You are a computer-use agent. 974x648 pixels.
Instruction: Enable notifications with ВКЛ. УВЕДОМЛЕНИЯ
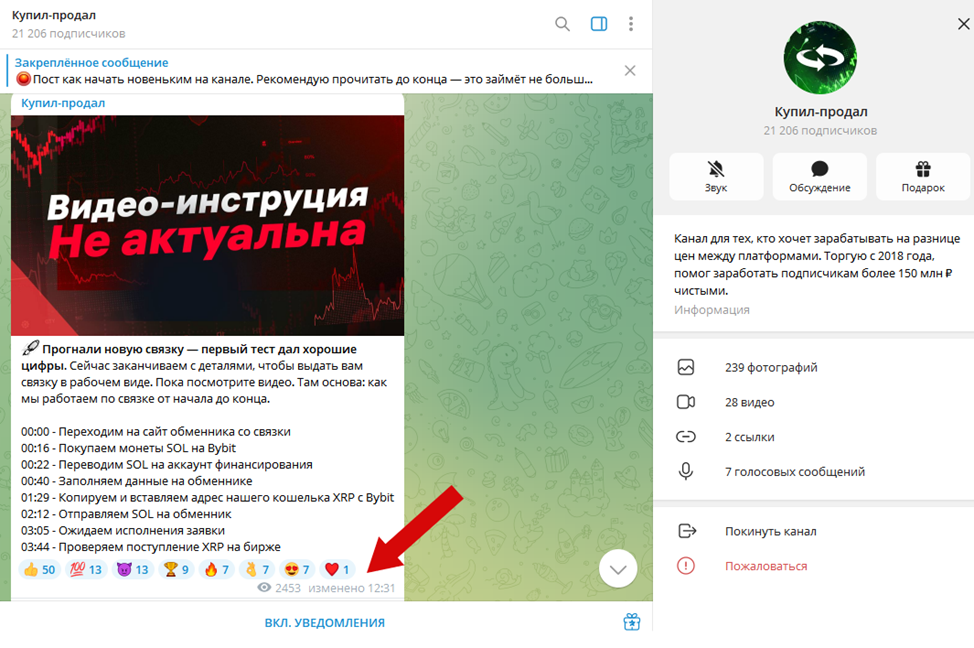tap(325, 623)
